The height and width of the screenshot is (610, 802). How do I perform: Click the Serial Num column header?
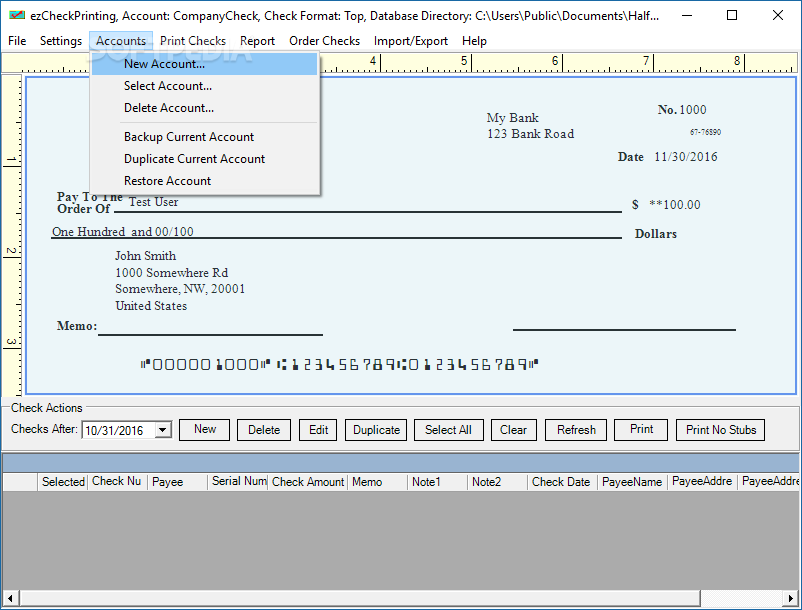coord(238,482)
